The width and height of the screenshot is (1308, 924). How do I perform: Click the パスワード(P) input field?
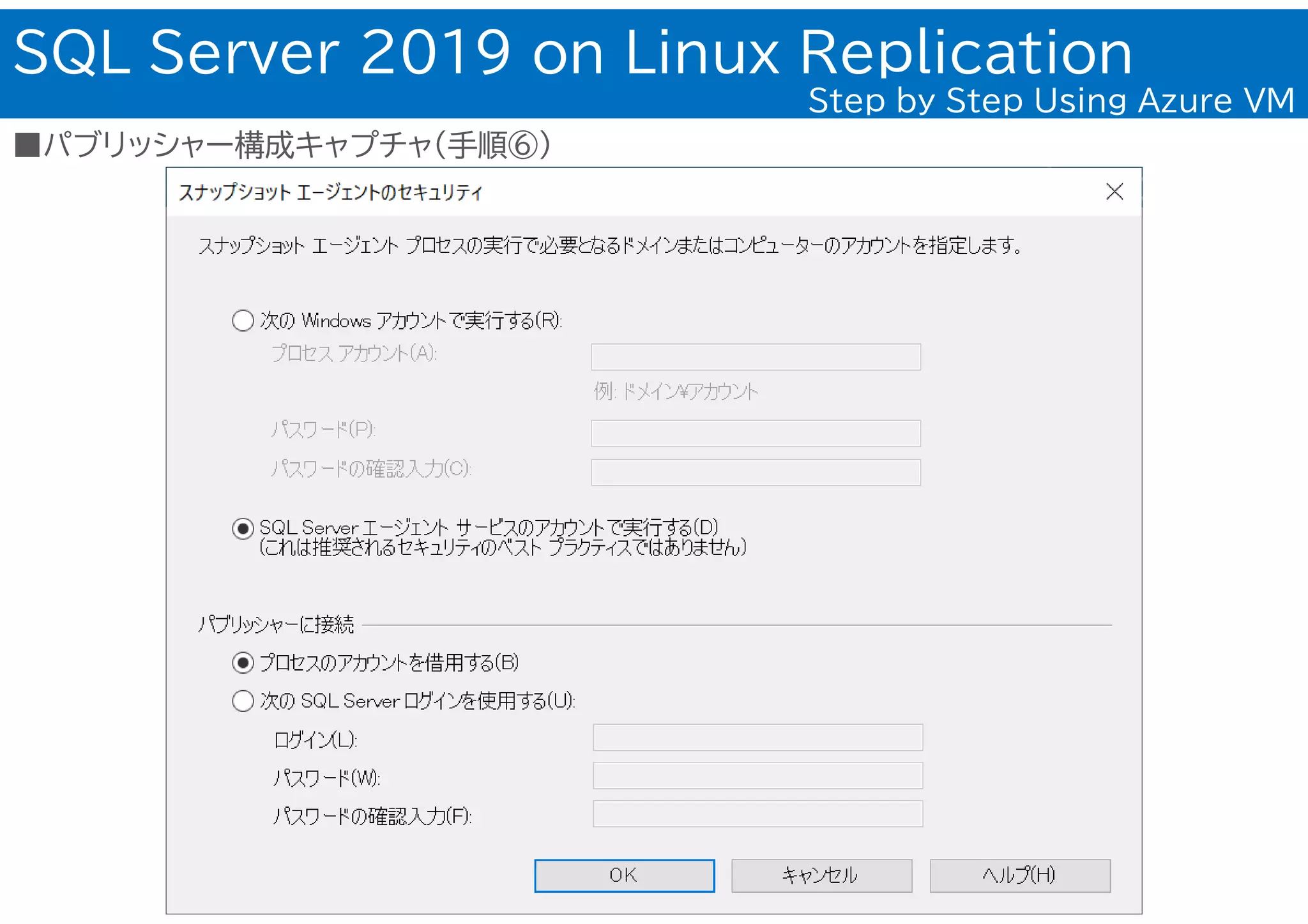click(x=756, y=433)
